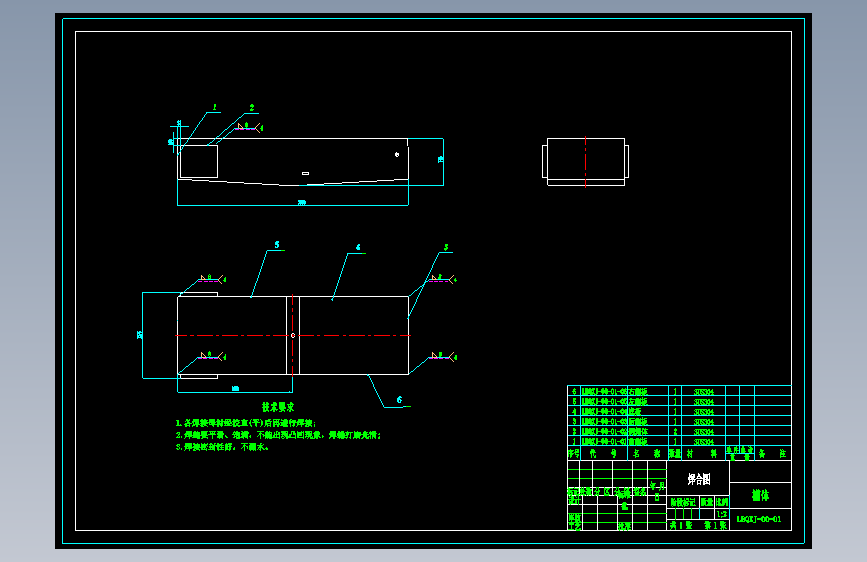Viewport: 867px width, 562px height.
Task: Click technical requirement line 2 text
Action: pyautogui.click(x=278, y=435)
